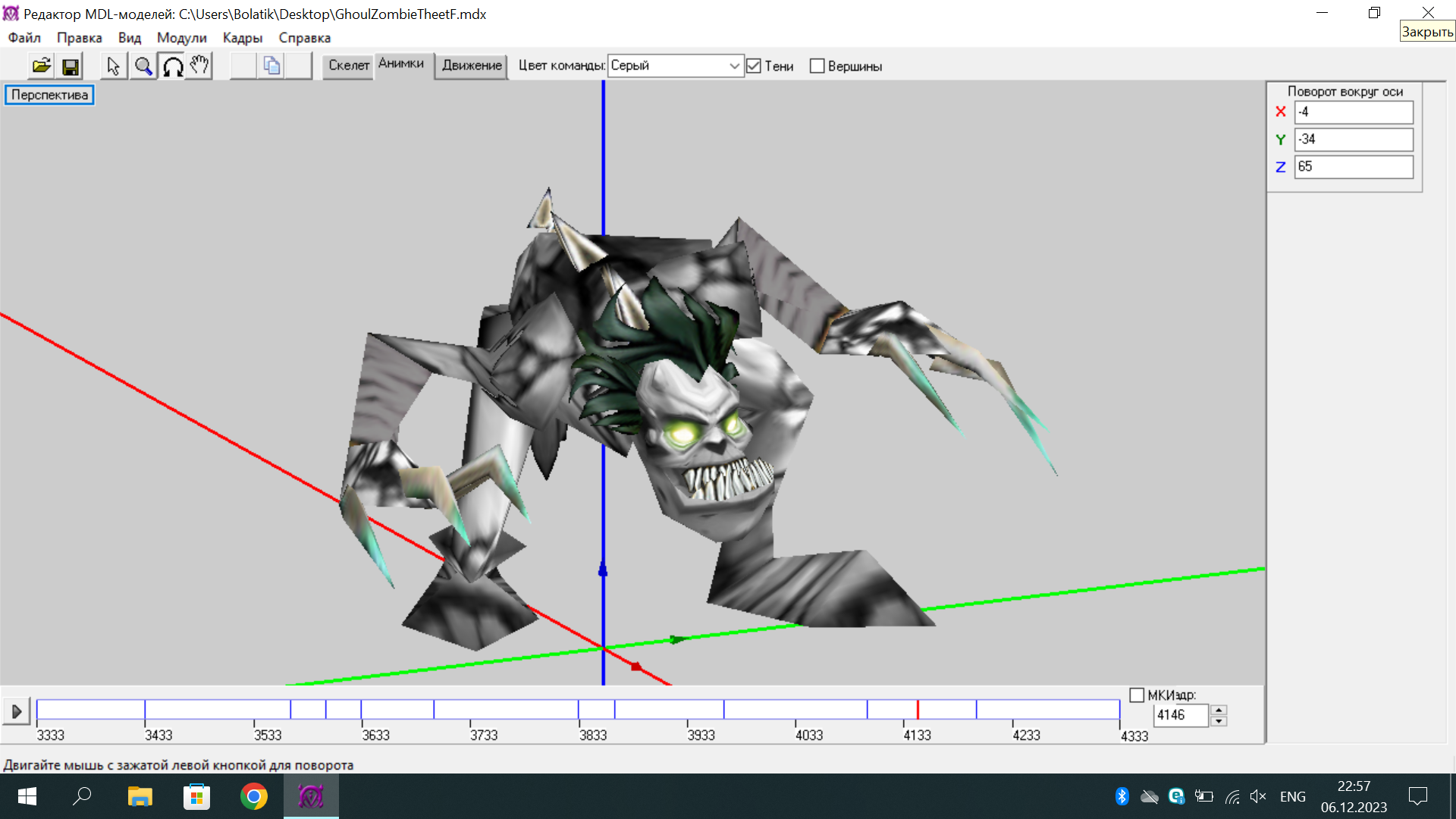Select the arrow pointer tool
Viewport: 1456px width, 819px height.
point(114,66)
